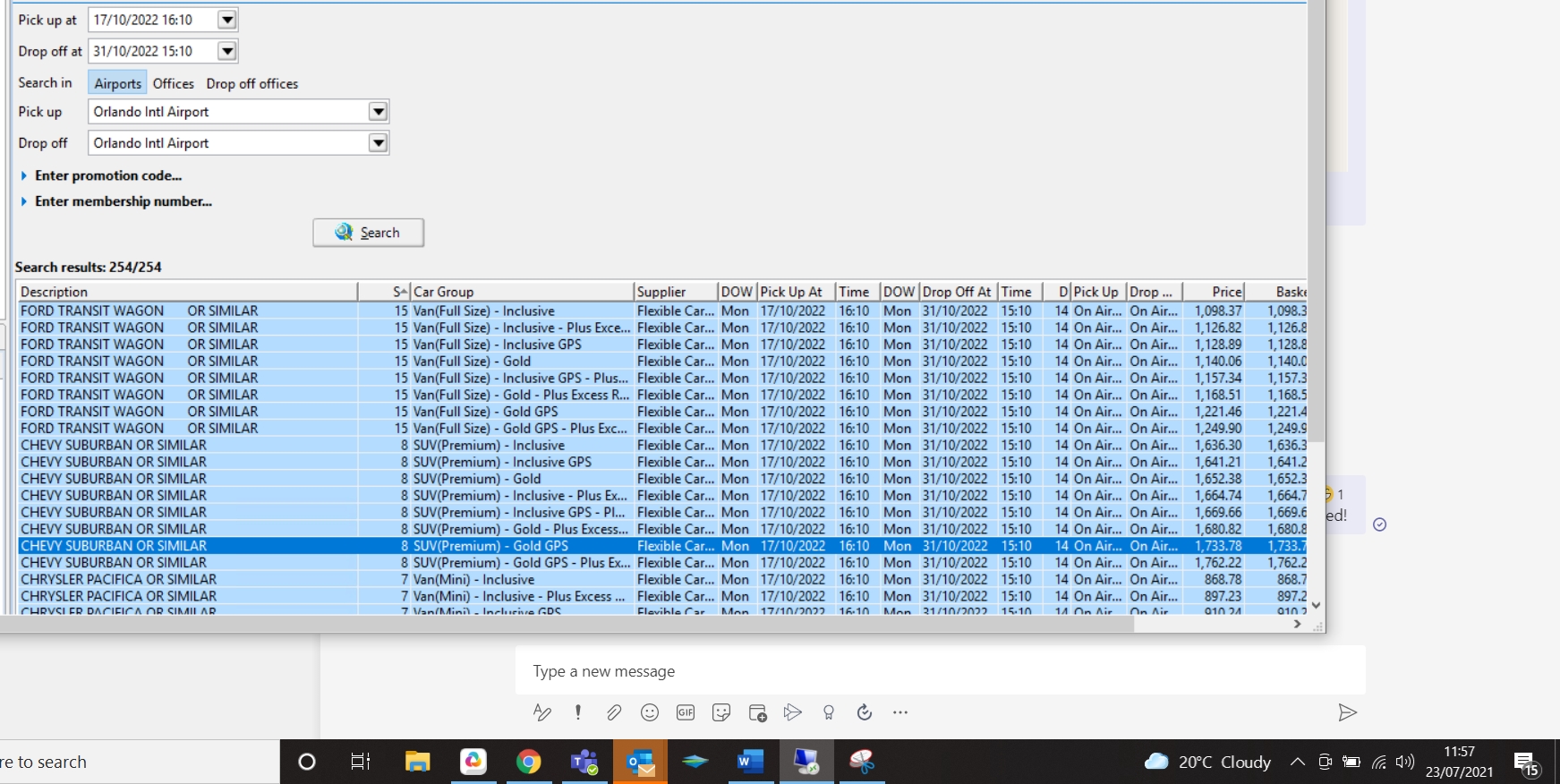The height and width of the screenshot is (784, 1560).
Task: Open the Format text tool in Teams
Action: point(541,712)
